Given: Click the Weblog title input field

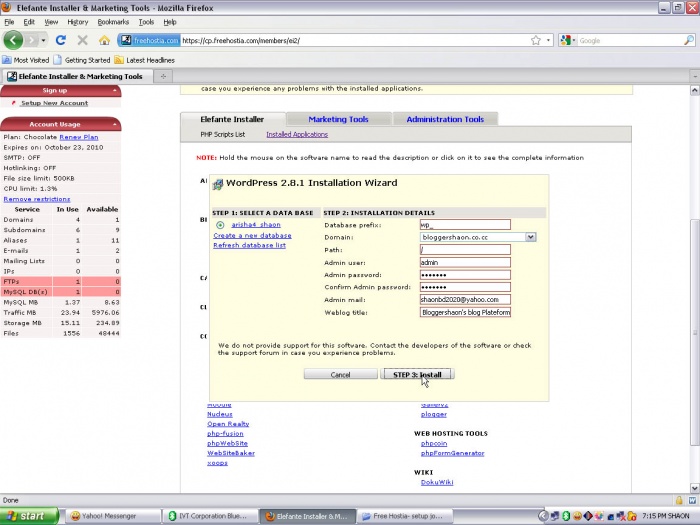Looking at the screenshot, I should [465, 312].
